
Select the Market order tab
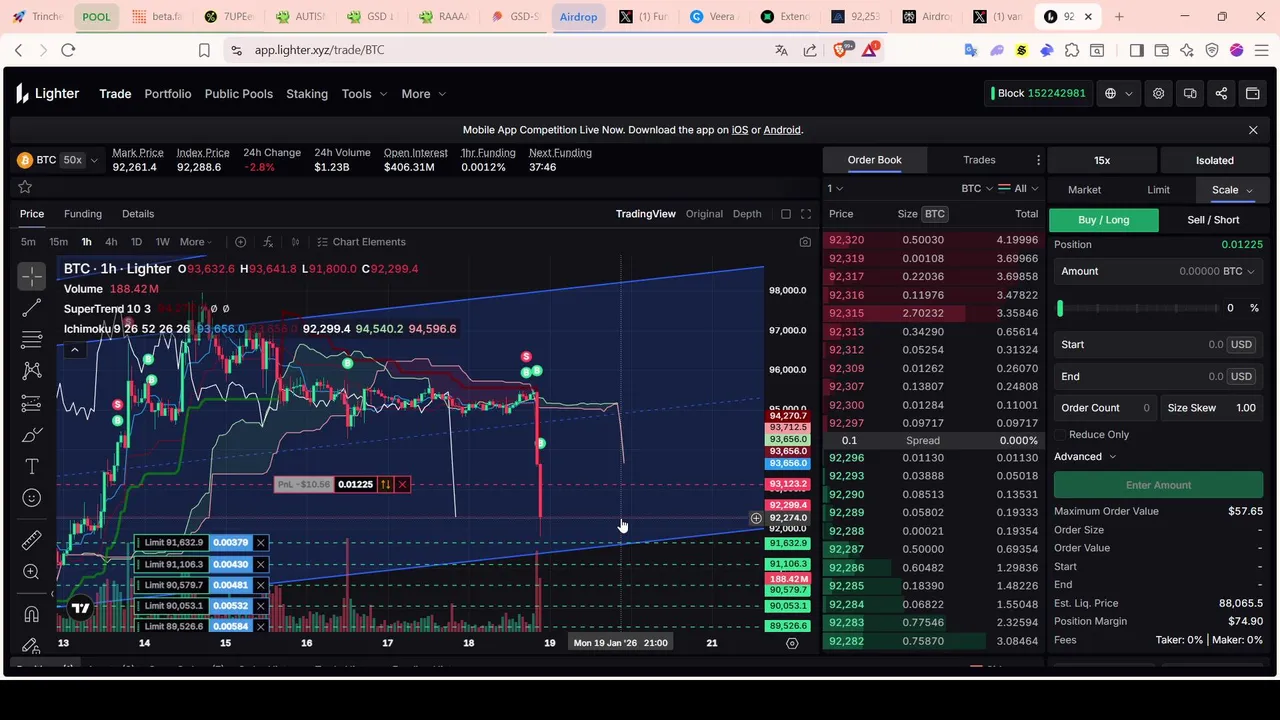point(1084,190)
